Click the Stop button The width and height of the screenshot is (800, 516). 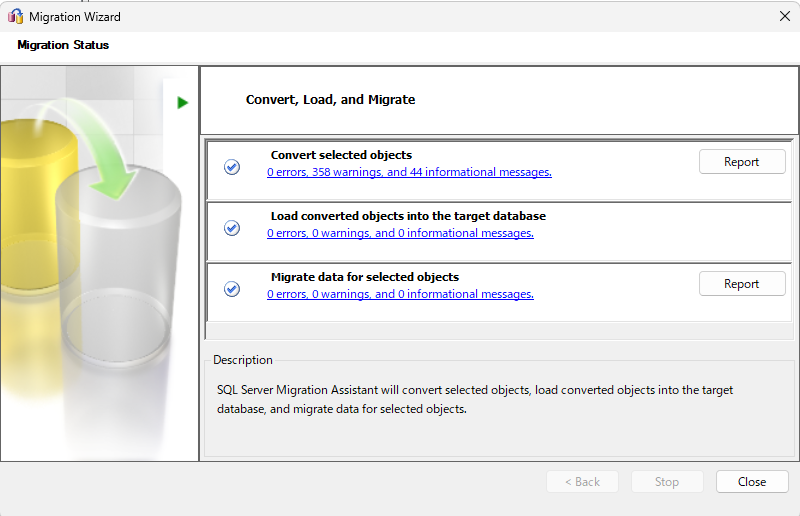click(x=667, y=482)
